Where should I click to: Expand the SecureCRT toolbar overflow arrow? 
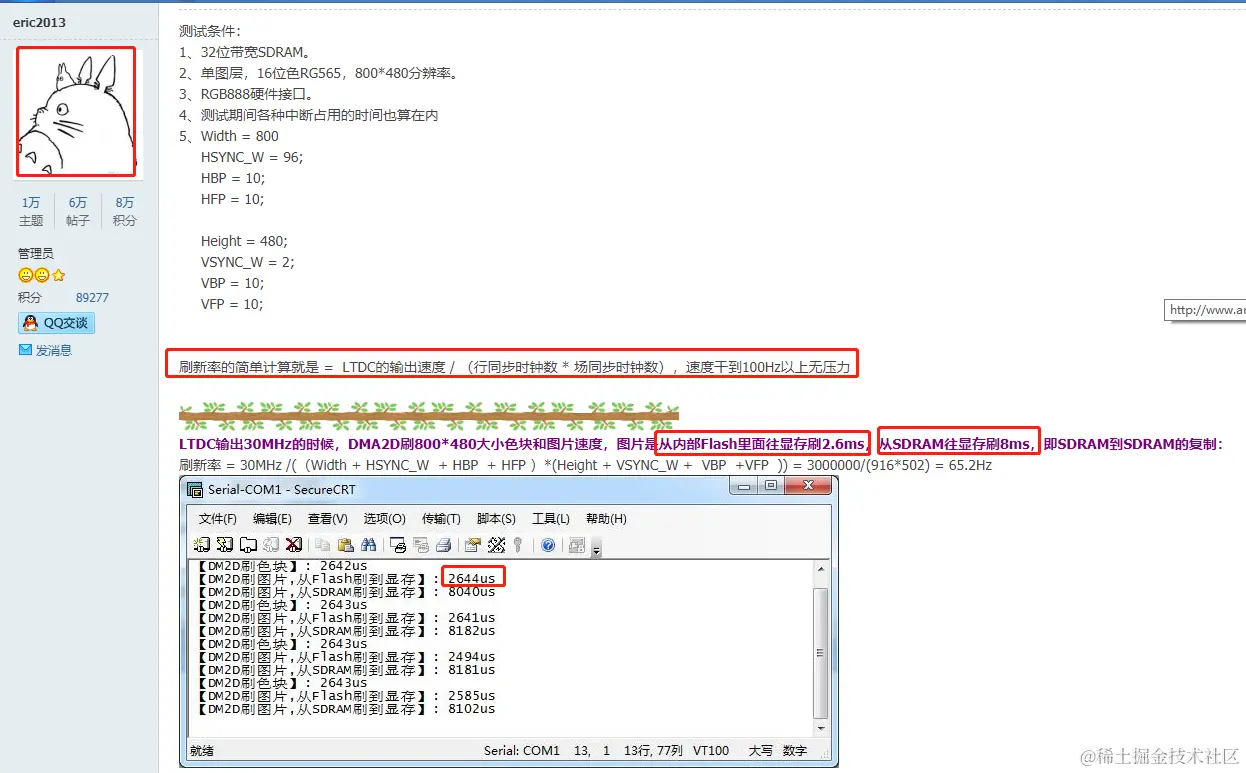(x=596, y=551)
